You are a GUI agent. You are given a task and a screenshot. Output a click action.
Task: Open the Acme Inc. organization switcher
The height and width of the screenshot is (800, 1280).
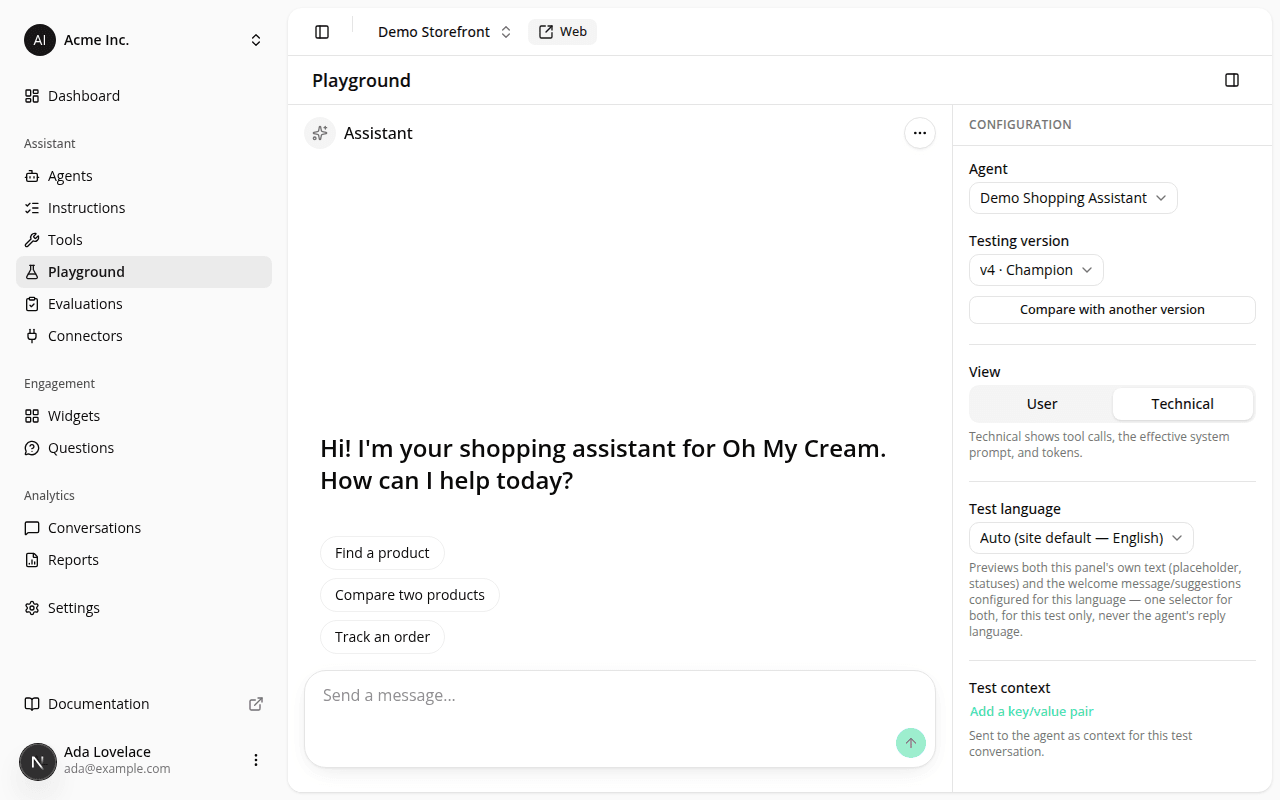tap(144, 40)
